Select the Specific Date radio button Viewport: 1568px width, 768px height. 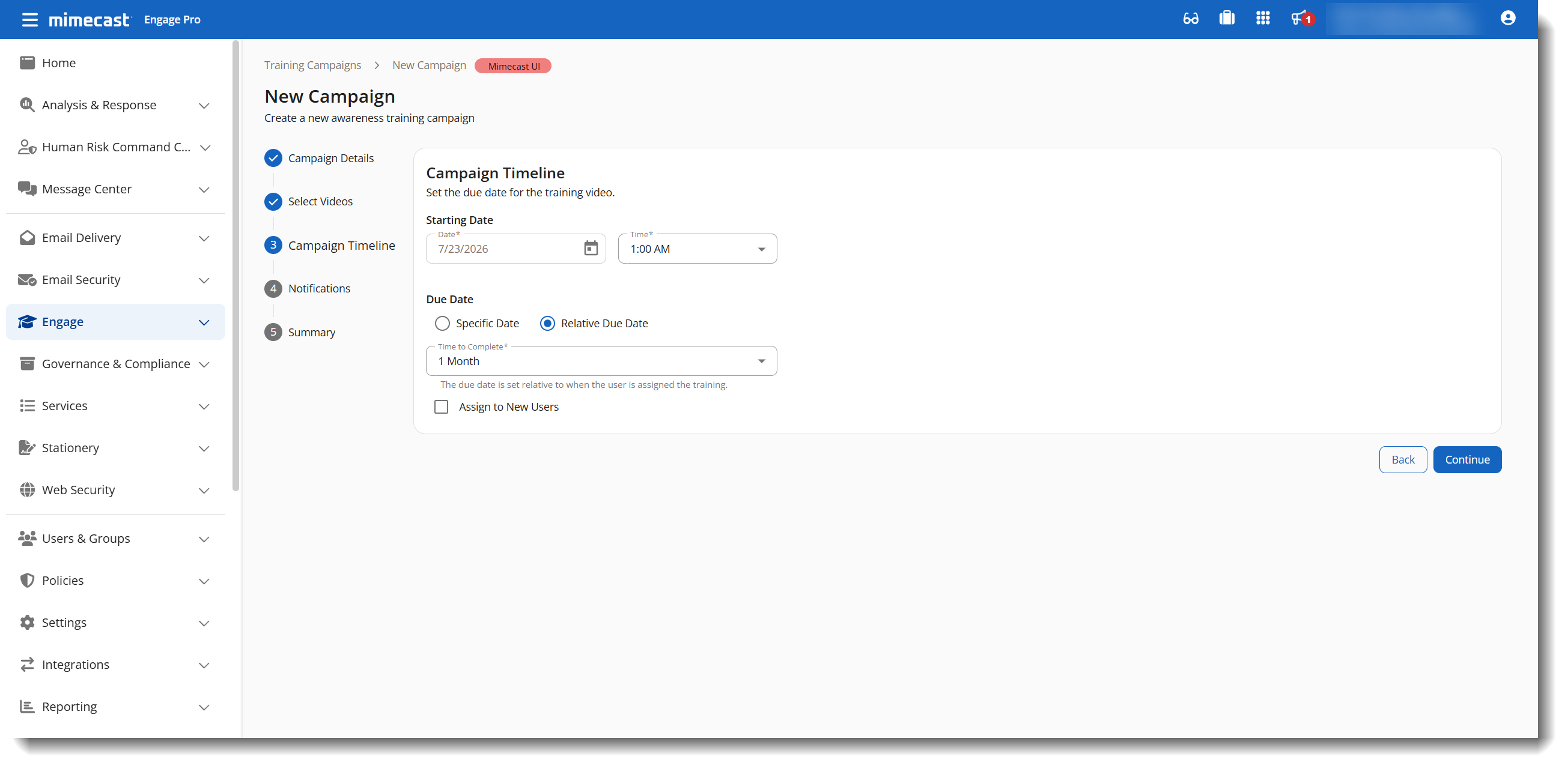click(442, 323)
